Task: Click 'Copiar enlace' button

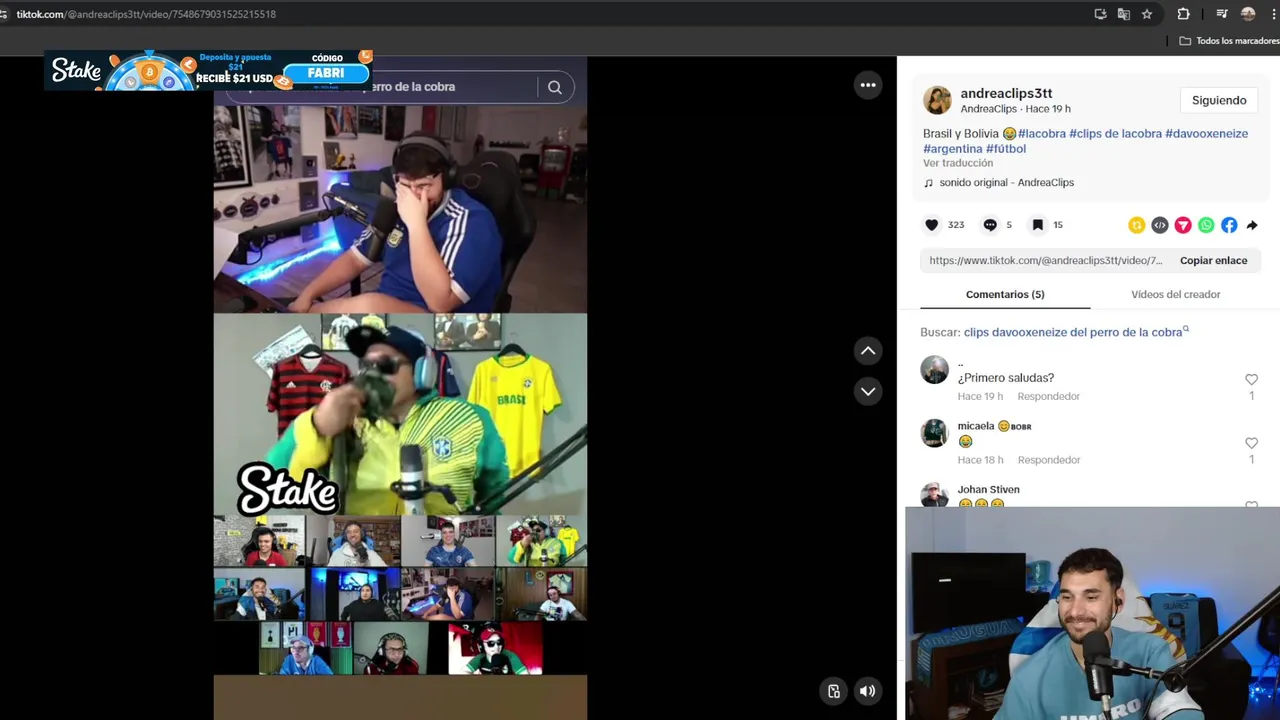Action: tap(1213, 260)
